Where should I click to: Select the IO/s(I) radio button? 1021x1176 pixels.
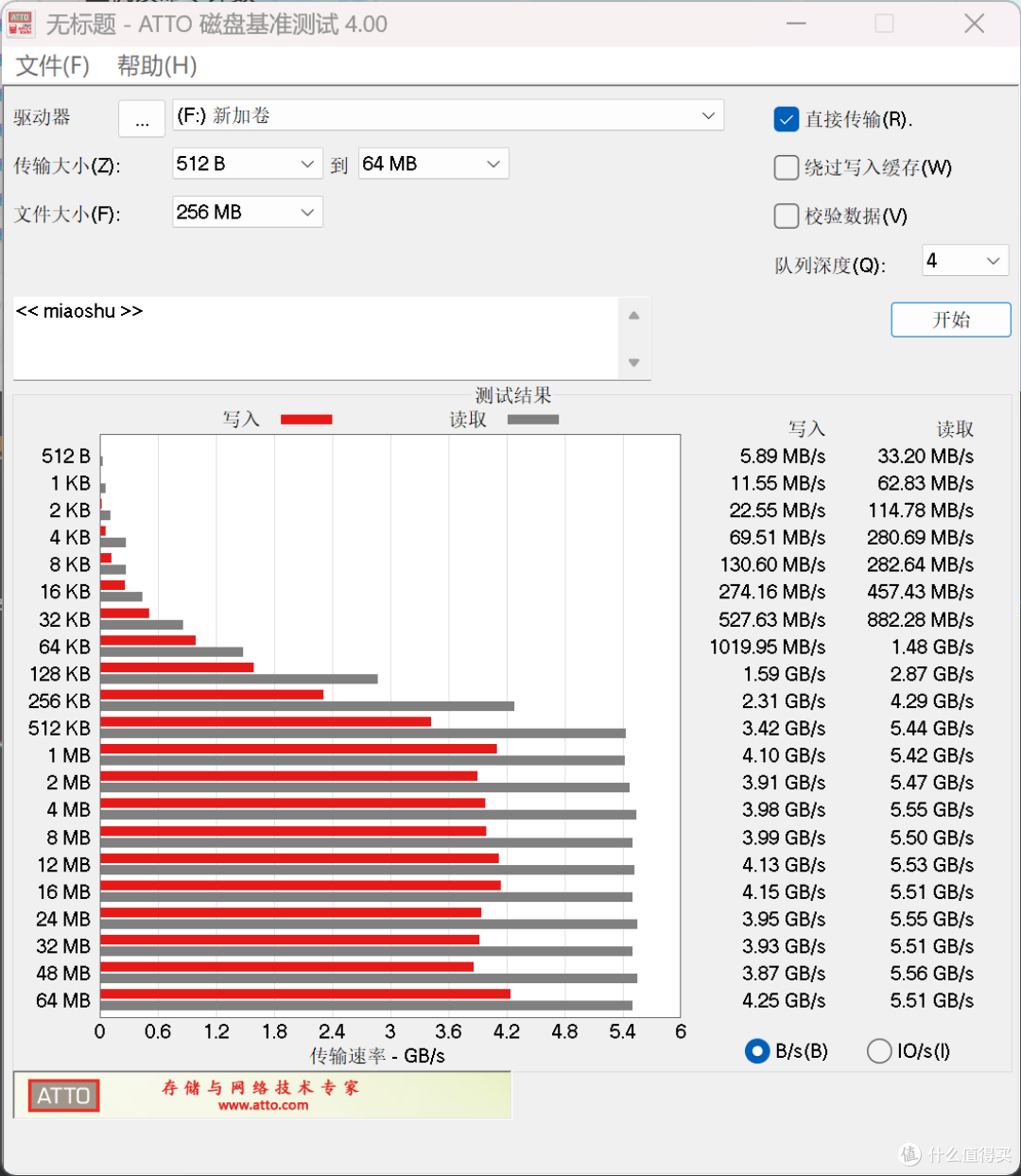[x=879, y=1051]
